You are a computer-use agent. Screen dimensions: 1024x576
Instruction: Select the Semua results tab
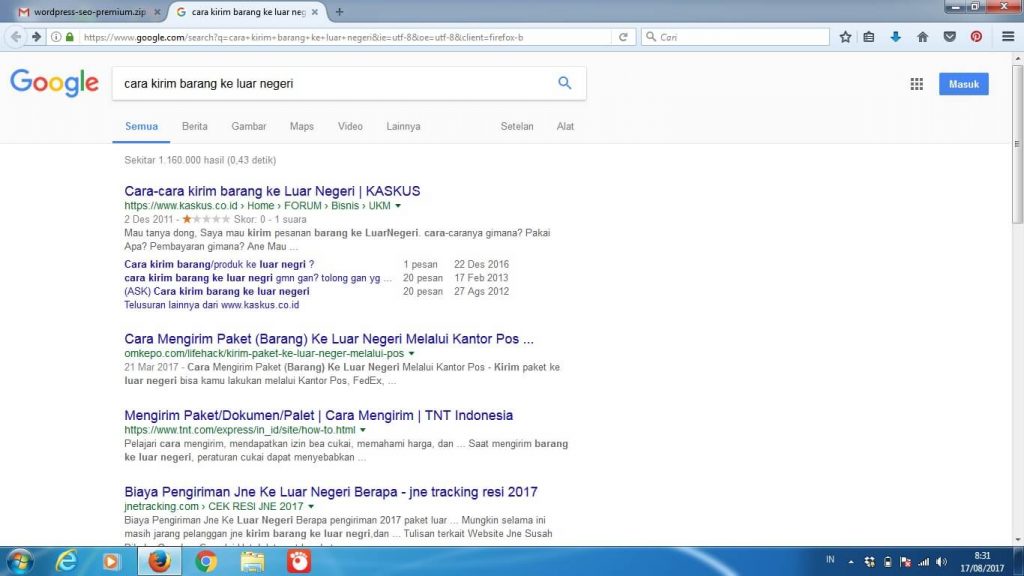click(141, 126)
